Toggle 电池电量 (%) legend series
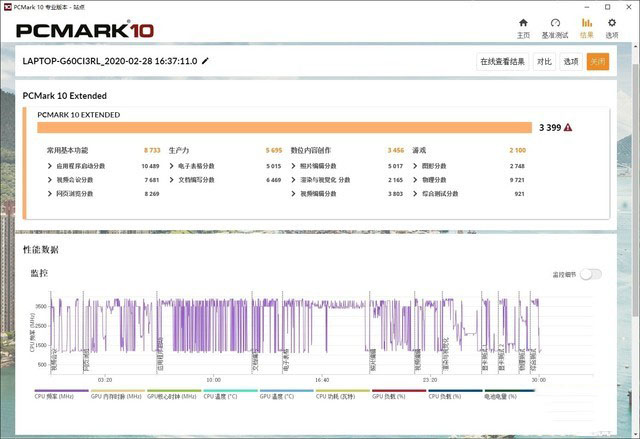This screenshot has height=439, width=640. pyautogui.click(x=509, y=394)
